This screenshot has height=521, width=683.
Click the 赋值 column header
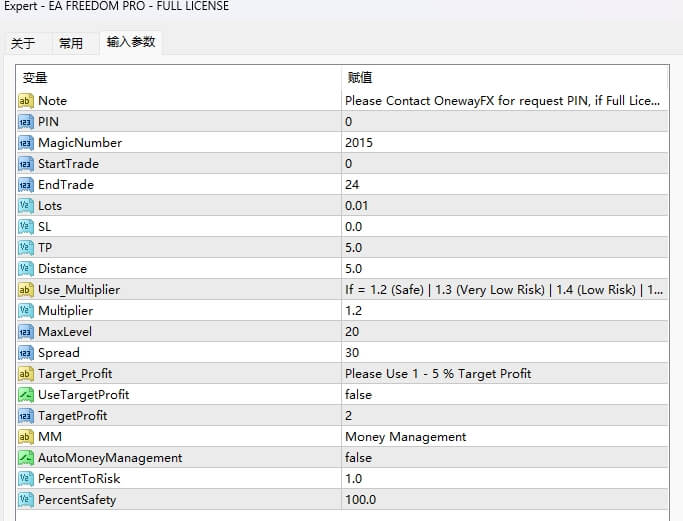tap(360, 78)
